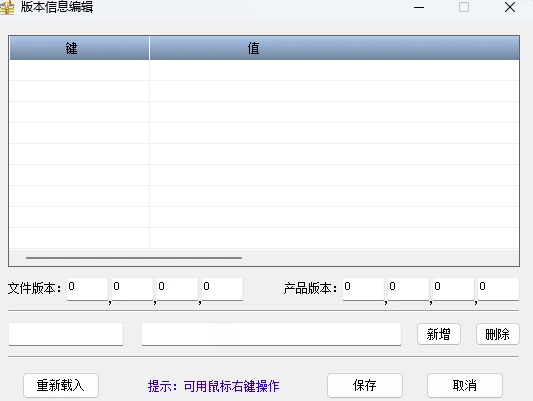Image resolution: width=533 pixels, height=401 pixels.
Task: Click the 取消 button
Action: click(465, 385)
